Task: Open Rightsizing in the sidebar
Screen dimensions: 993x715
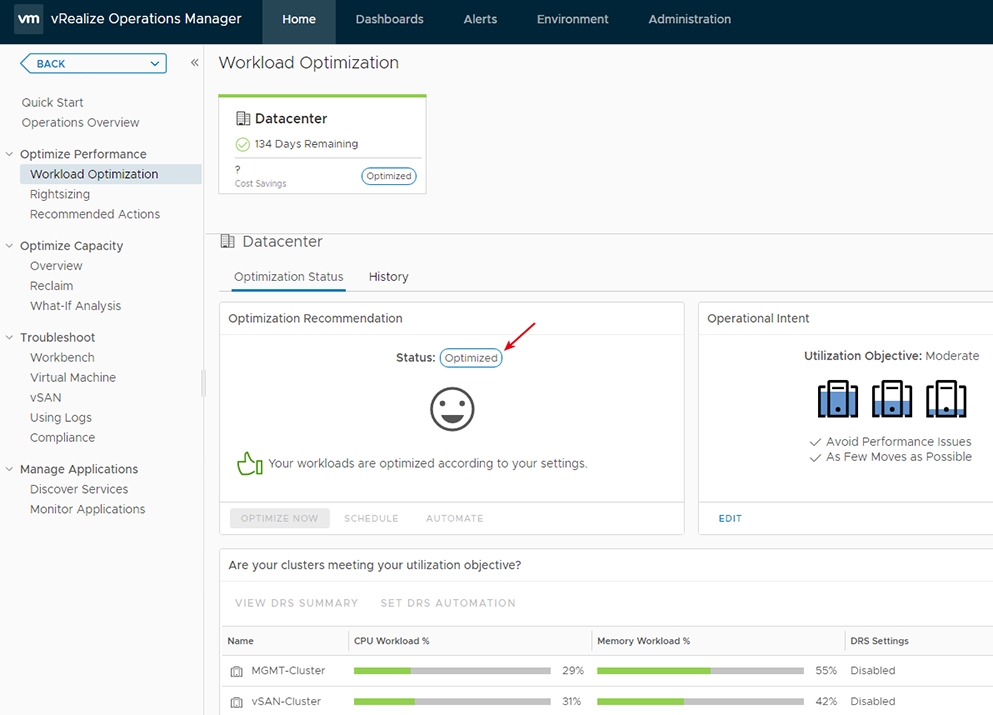Action: coord(60,194)
